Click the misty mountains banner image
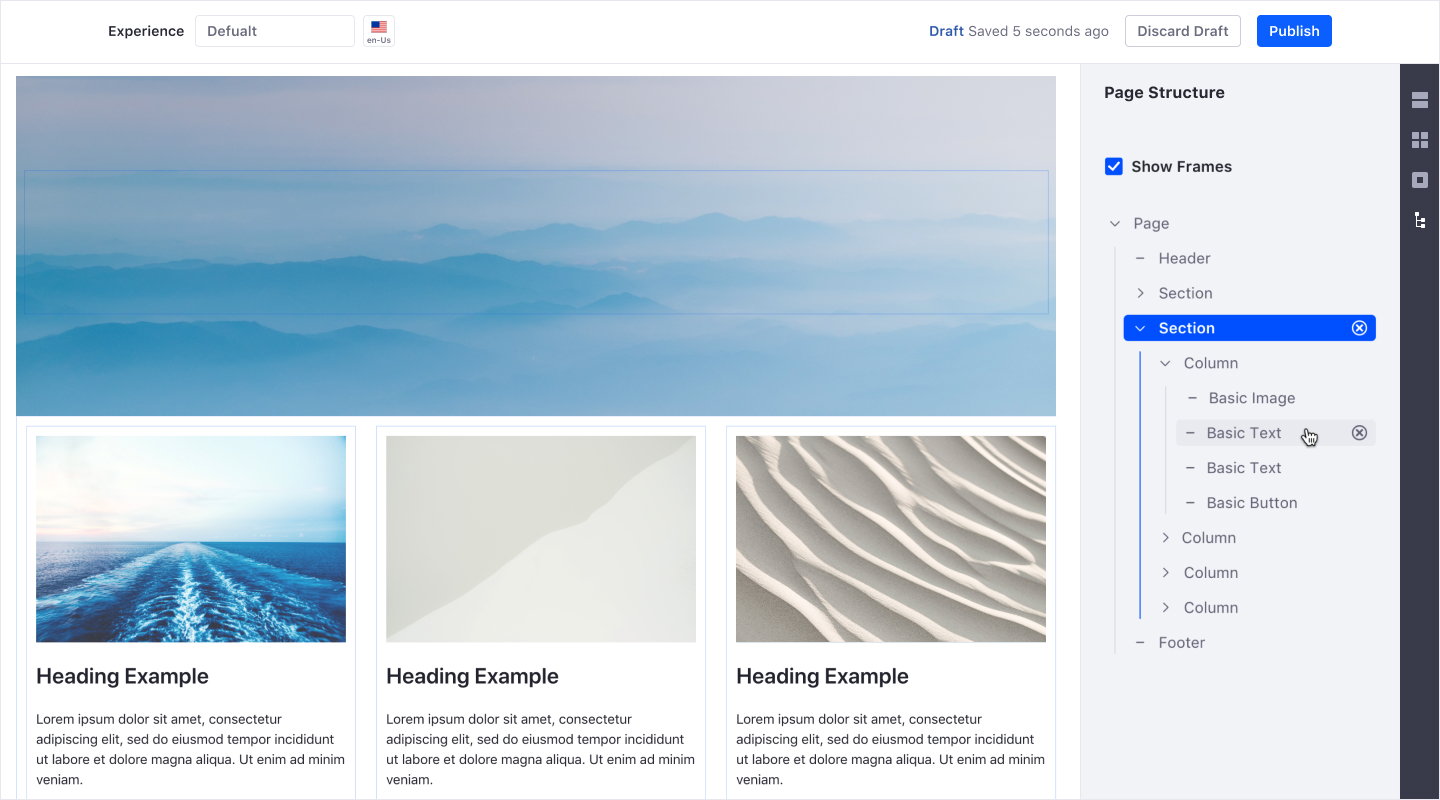This screenshot has height=800, width=1440. coord(536,246)
